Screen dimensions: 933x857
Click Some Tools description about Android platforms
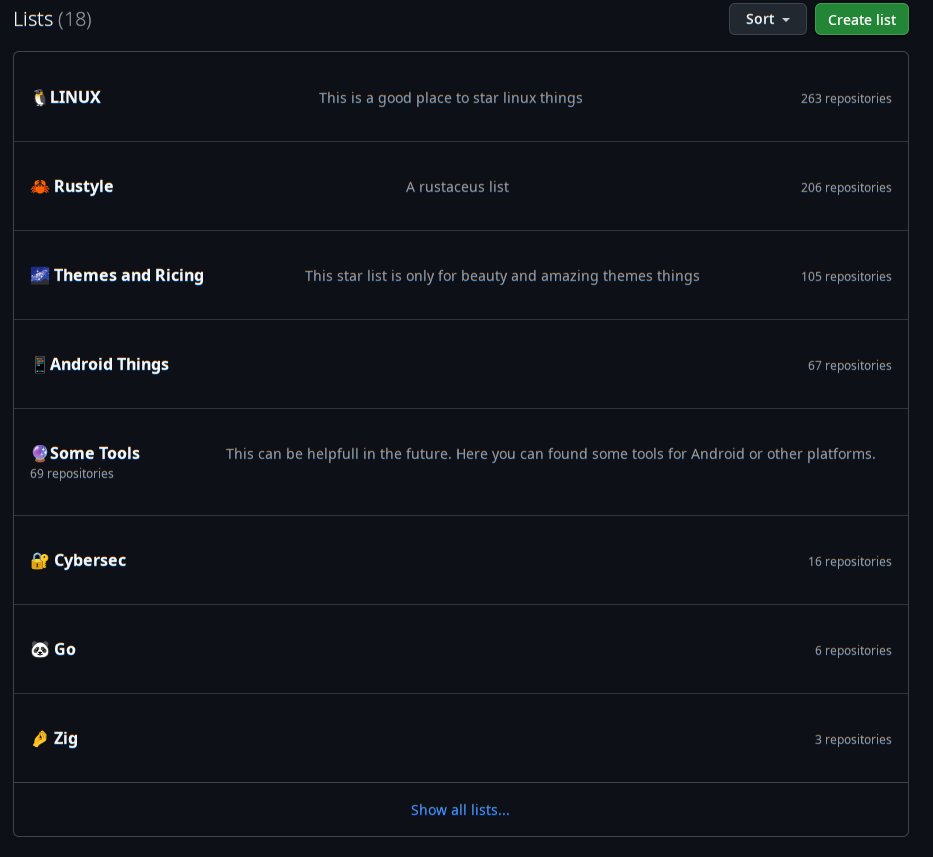click(550, 454)
